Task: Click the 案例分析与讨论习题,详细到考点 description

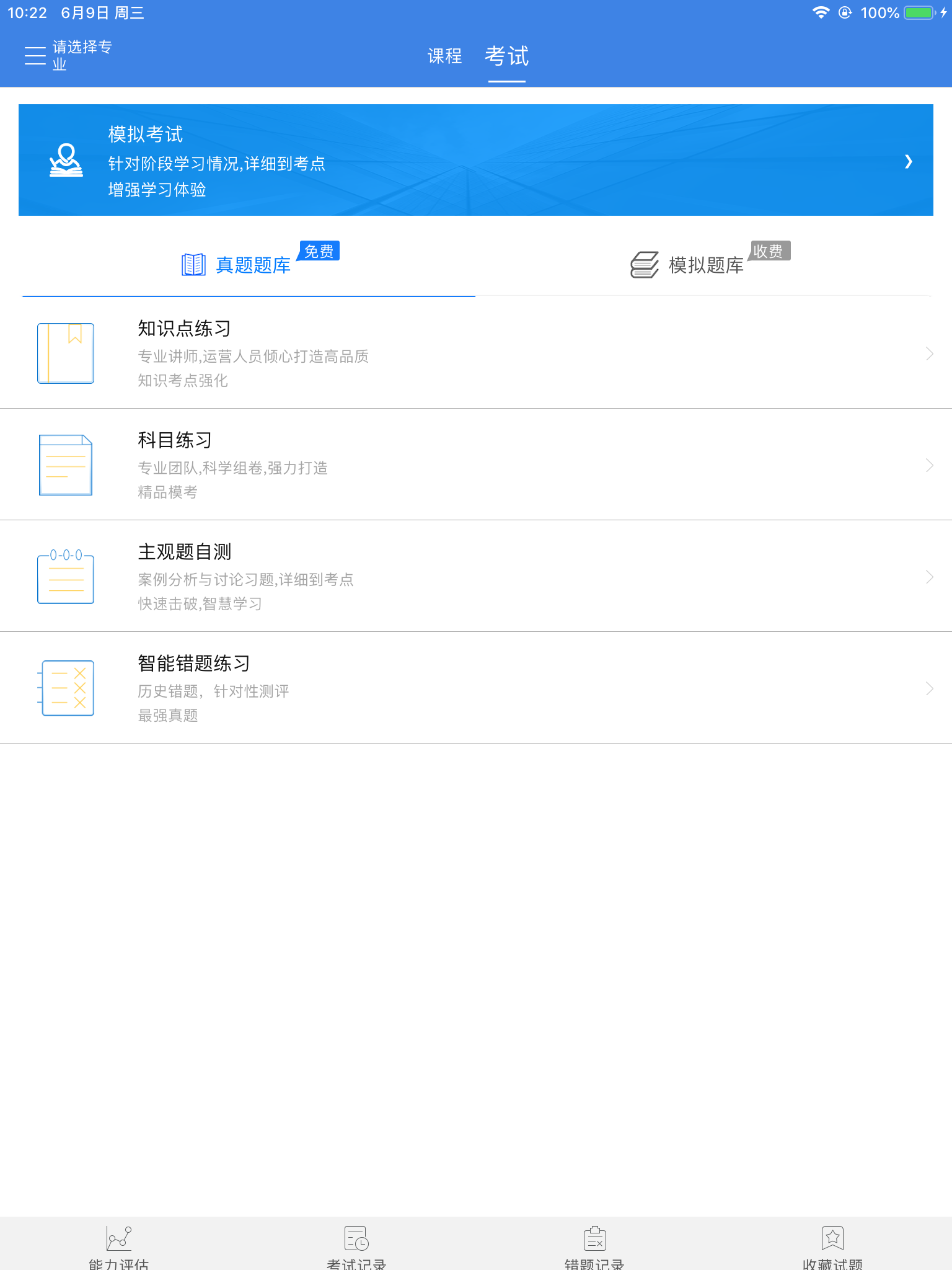Action: pos(245,580)
